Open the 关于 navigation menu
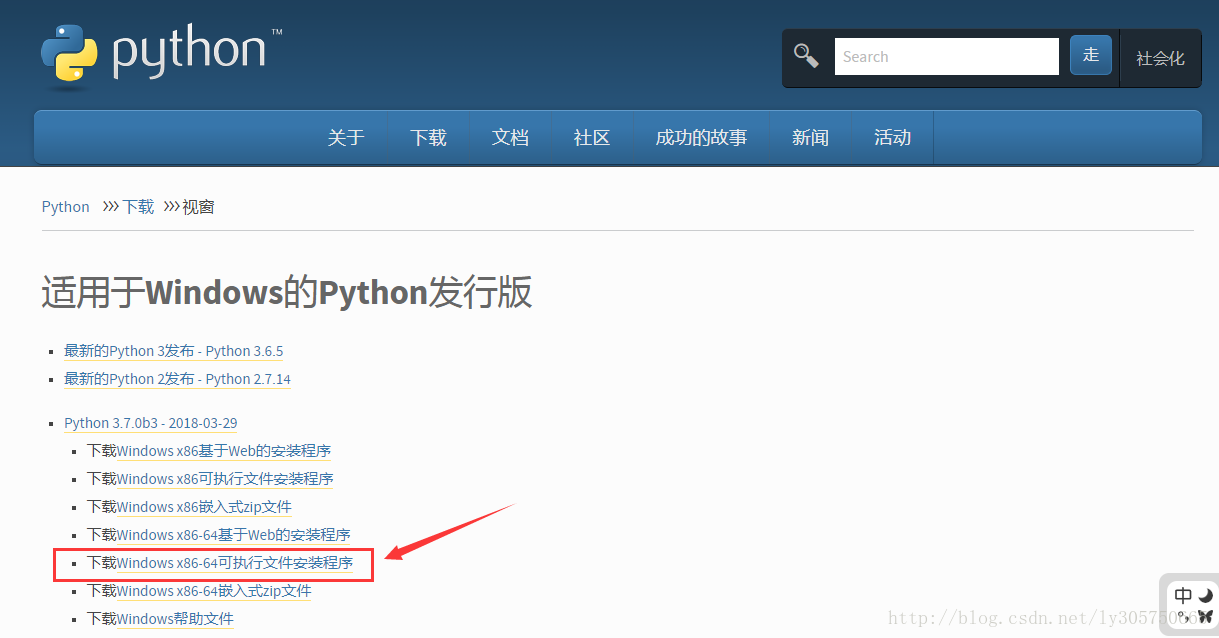1219x638 pixels. 346,137
